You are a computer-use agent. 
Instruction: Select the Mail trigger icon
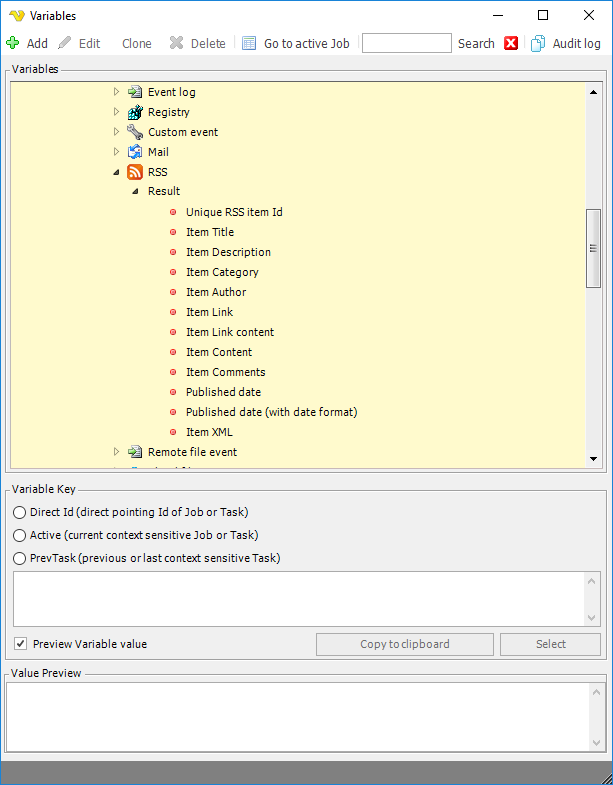click(135, 152)
